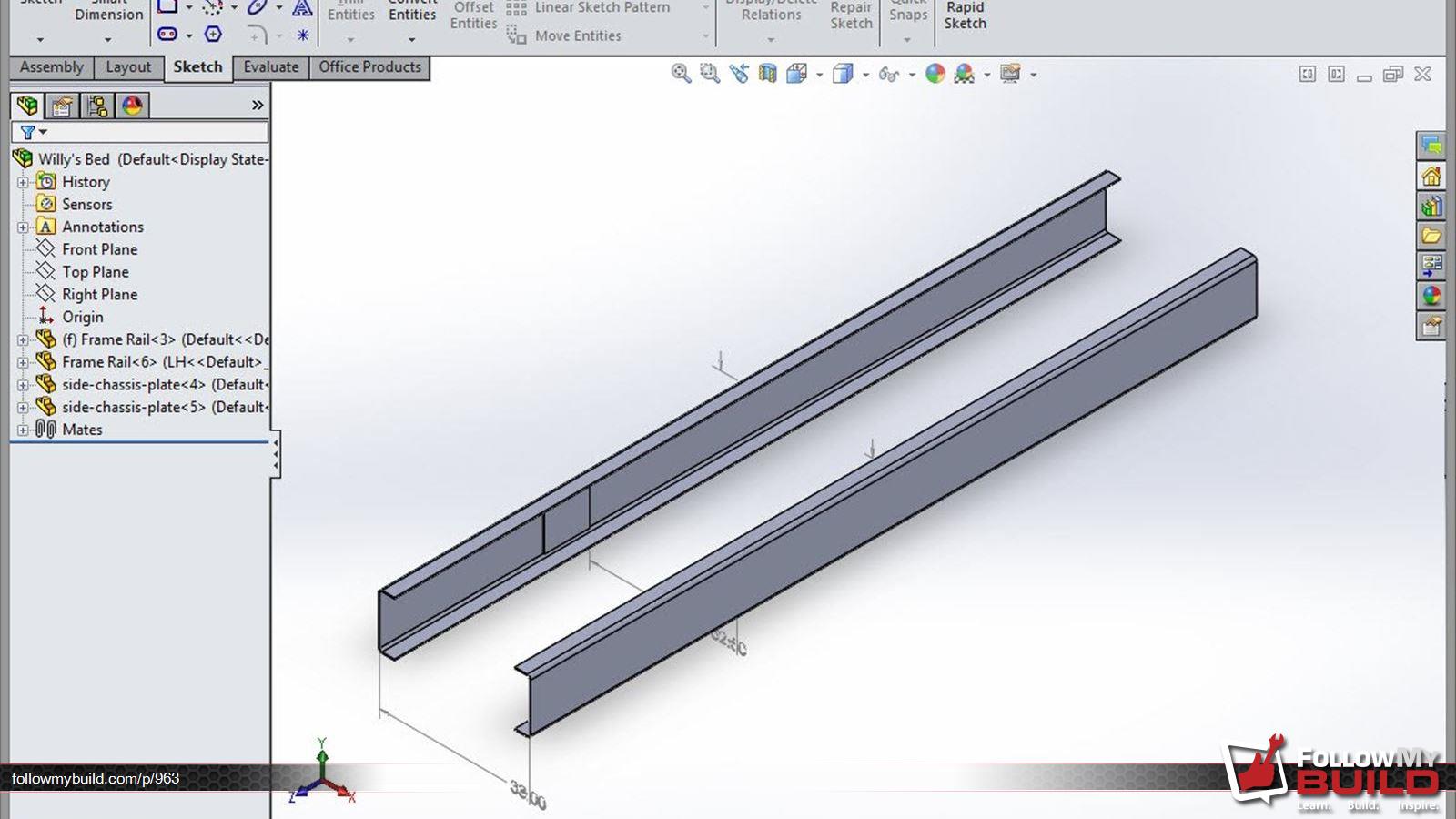Screen dimensions: 1456x819
Task: Click the Zoom to Fit magnifier icon
Action: tap(681, 74)
